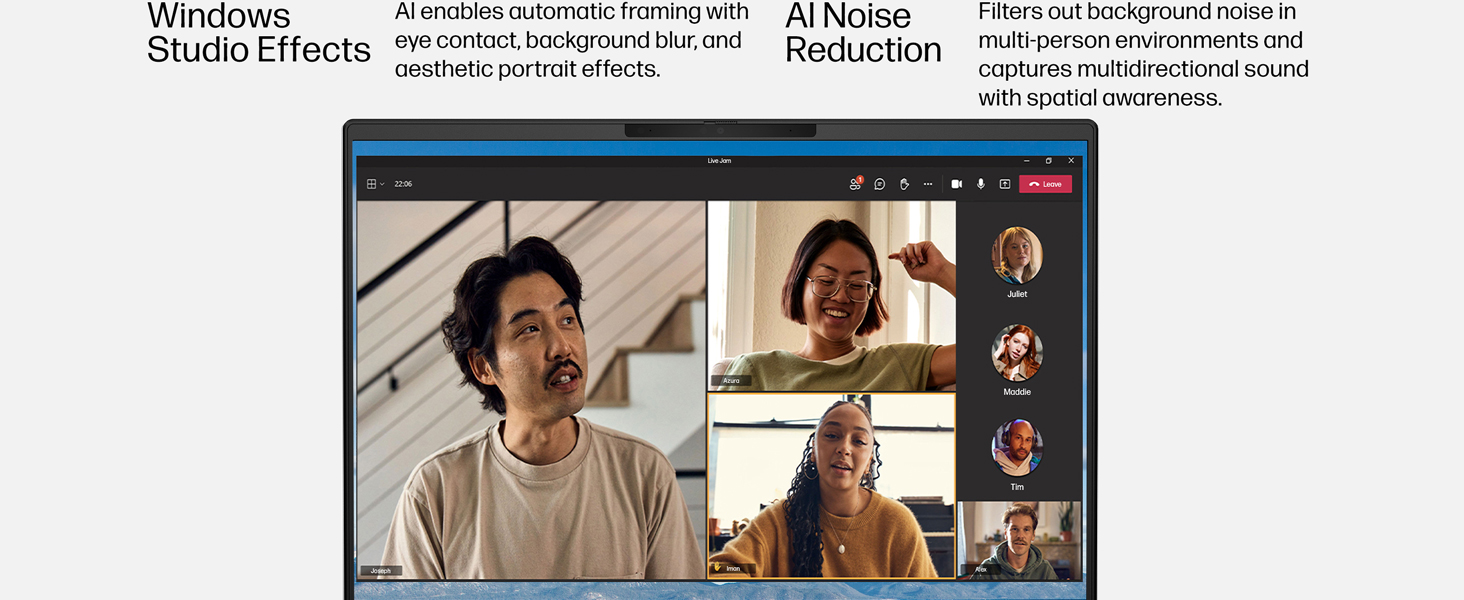This screenshot has width=1464, height=600.
Task: Open the meeting chat panel
Action: point(880,184)
